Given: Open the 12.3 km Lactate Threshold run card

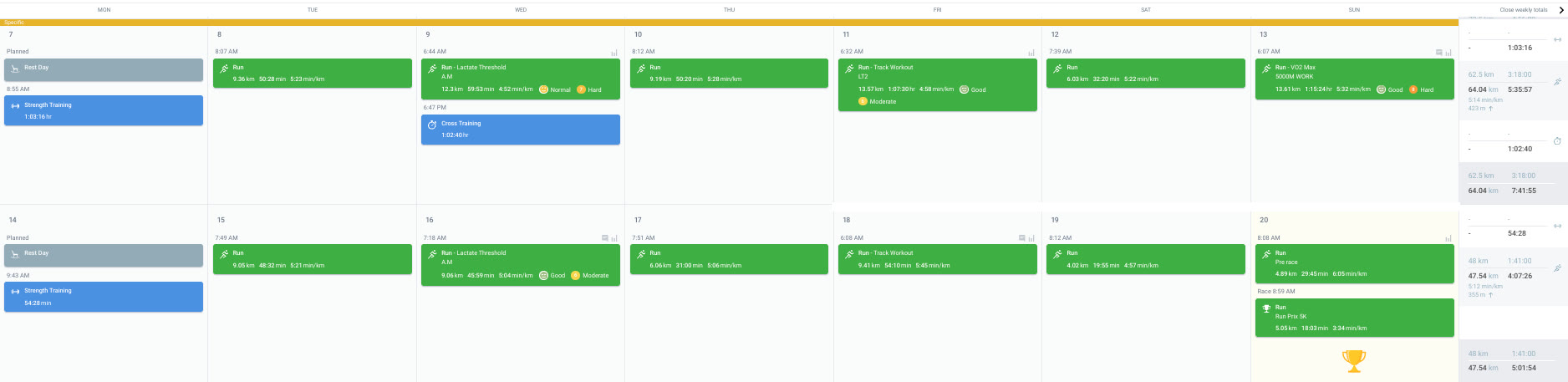Looking at the screenshot, I should [521, 79].
